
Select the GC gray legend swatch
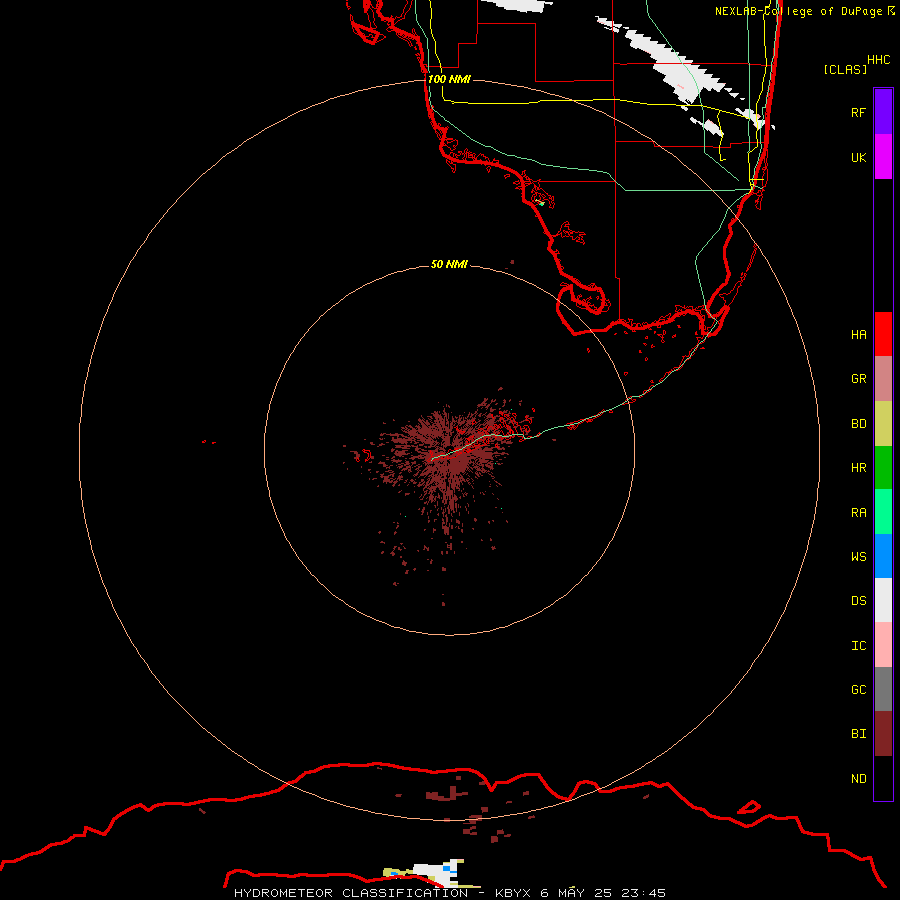pos(883,689)
